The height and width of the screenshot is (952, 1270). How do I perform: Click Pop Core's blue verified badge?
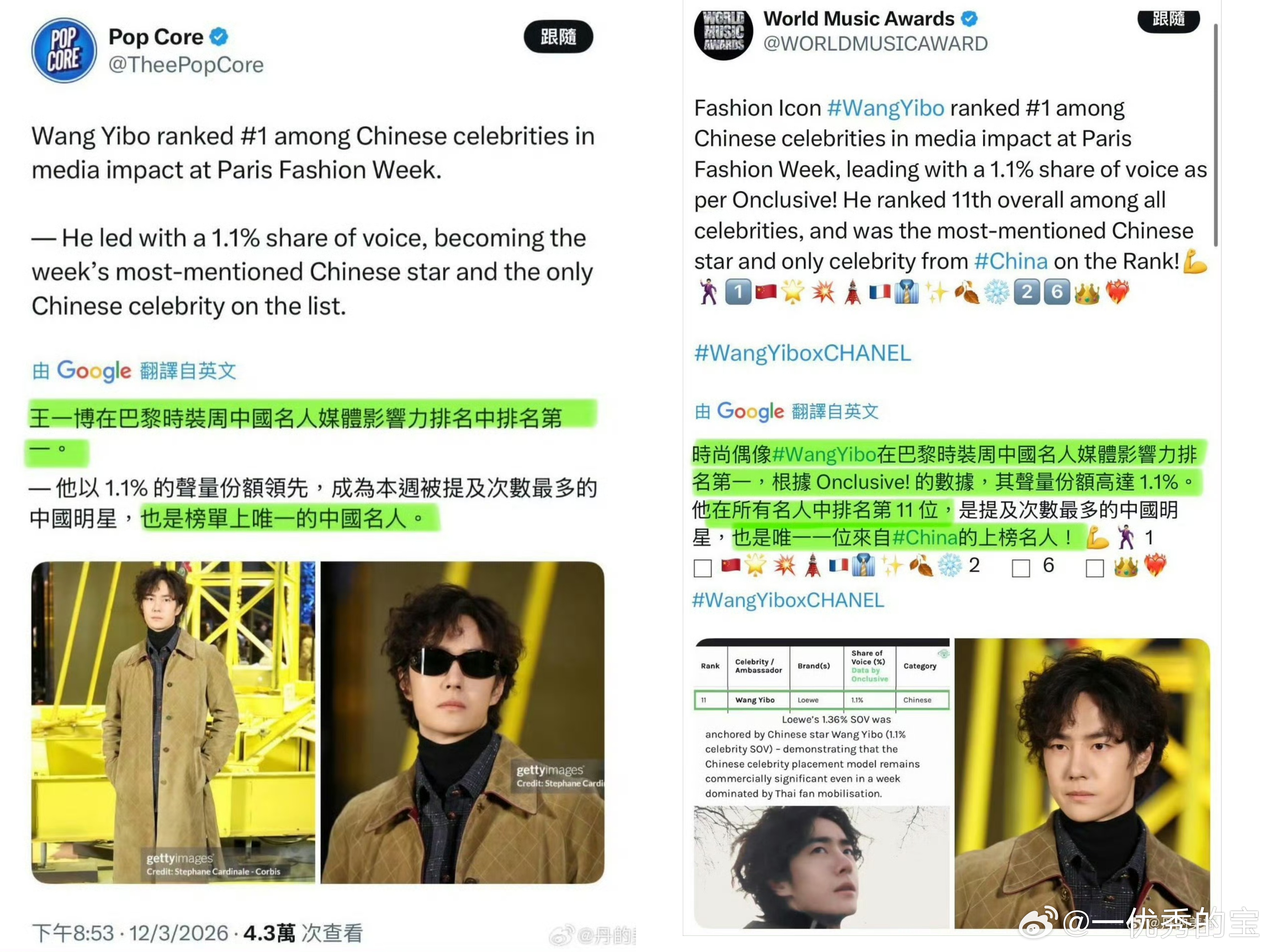219,37
